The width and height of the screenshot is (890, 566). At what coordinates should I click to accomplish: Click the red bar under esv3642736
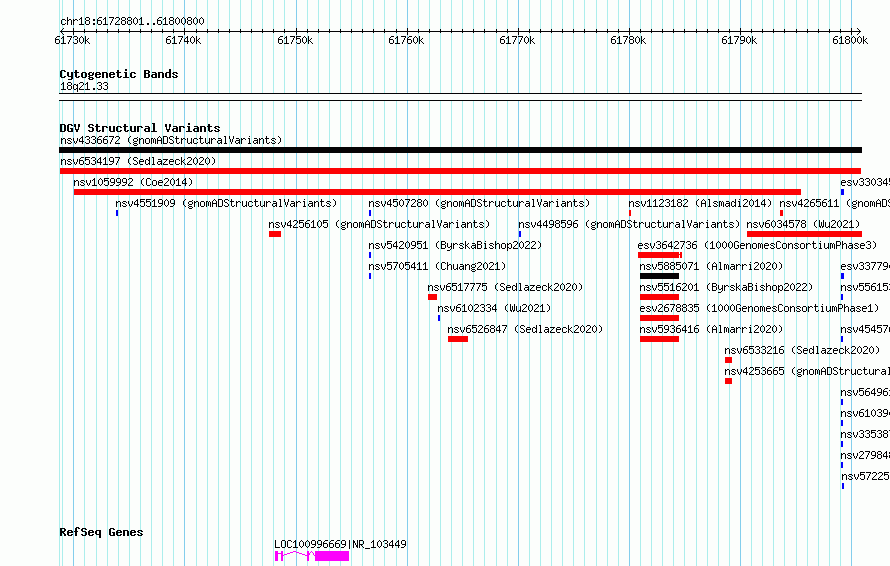coord(660,255)
